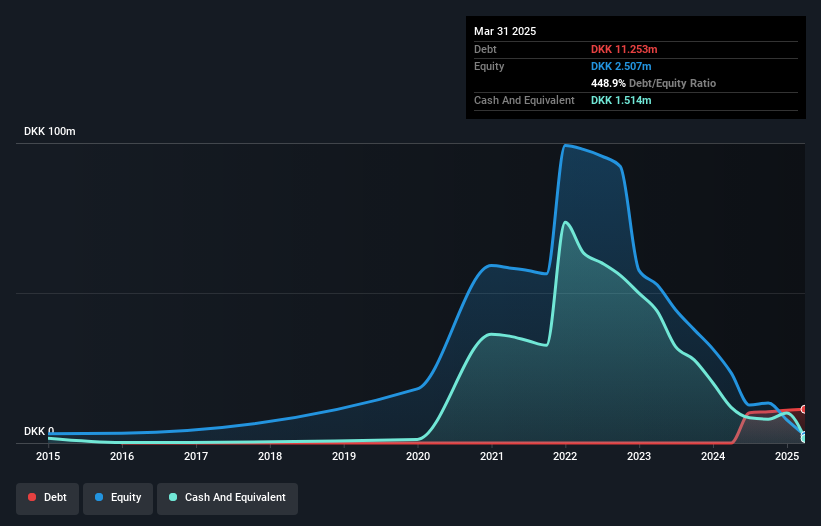The height and width of the screenshot is (526, 821).
Task: Select the 2021 x-axis label
Action: tap(492, 456)
